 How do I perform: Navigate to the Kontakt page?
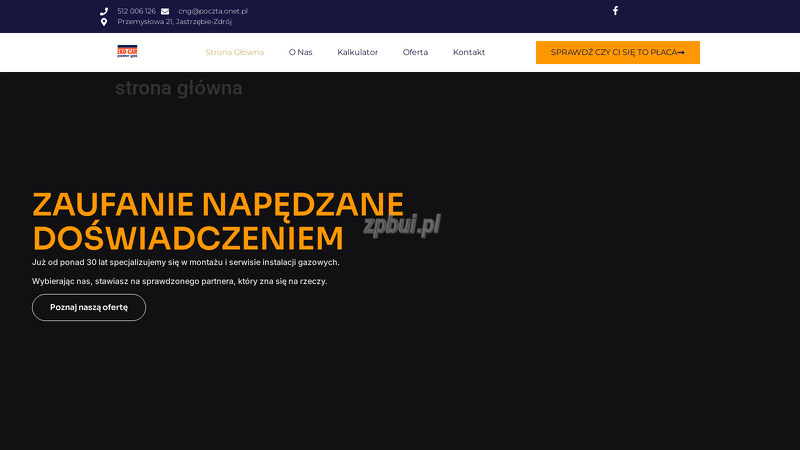point(469,52)
